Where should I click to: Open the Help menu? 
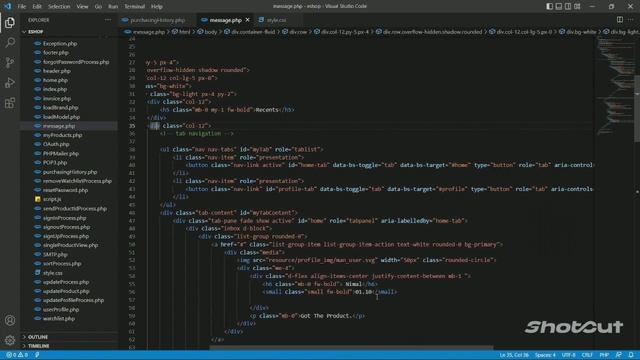point(157,7)
